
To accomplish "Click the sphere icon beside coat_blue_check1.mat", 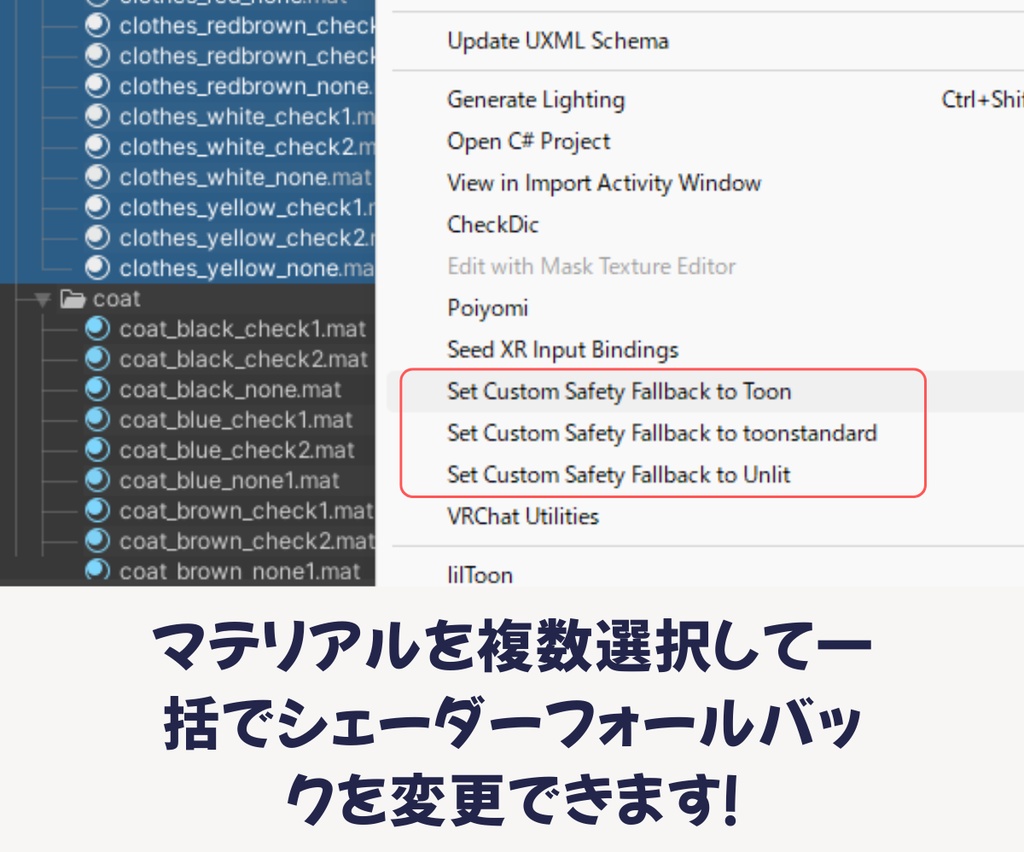I will (x=96, y=420).
